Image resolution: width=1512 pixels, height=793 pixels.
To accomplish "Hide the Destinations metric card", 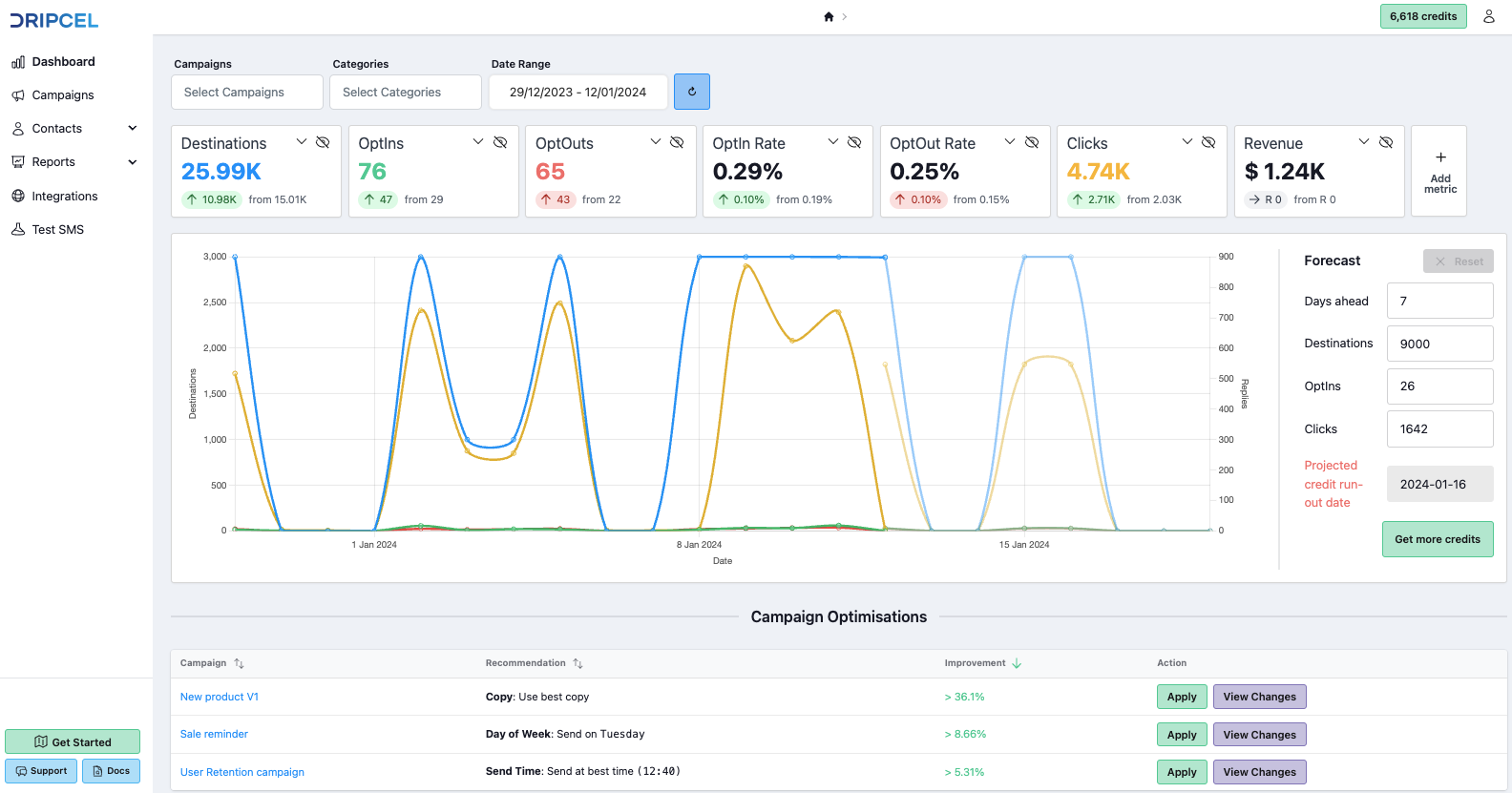I will pyautogui.click(x=323, y=142).
